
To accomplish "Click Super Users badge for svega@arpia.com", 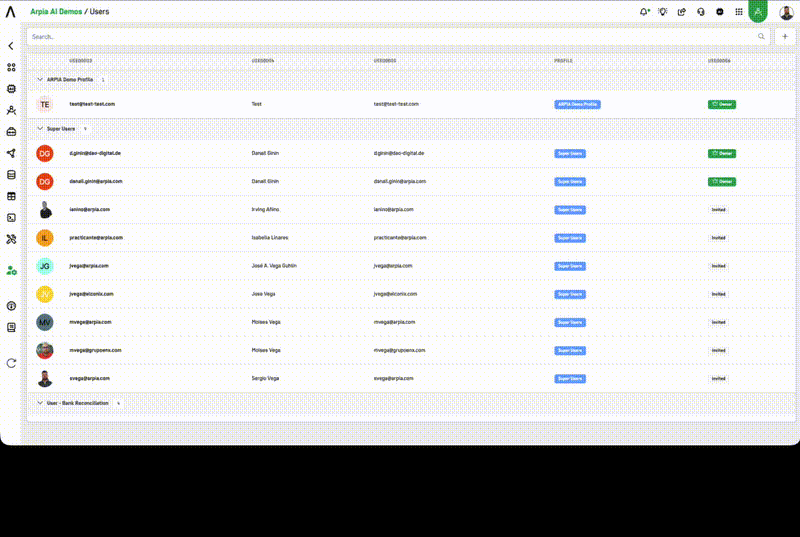I will pos(570,379).
